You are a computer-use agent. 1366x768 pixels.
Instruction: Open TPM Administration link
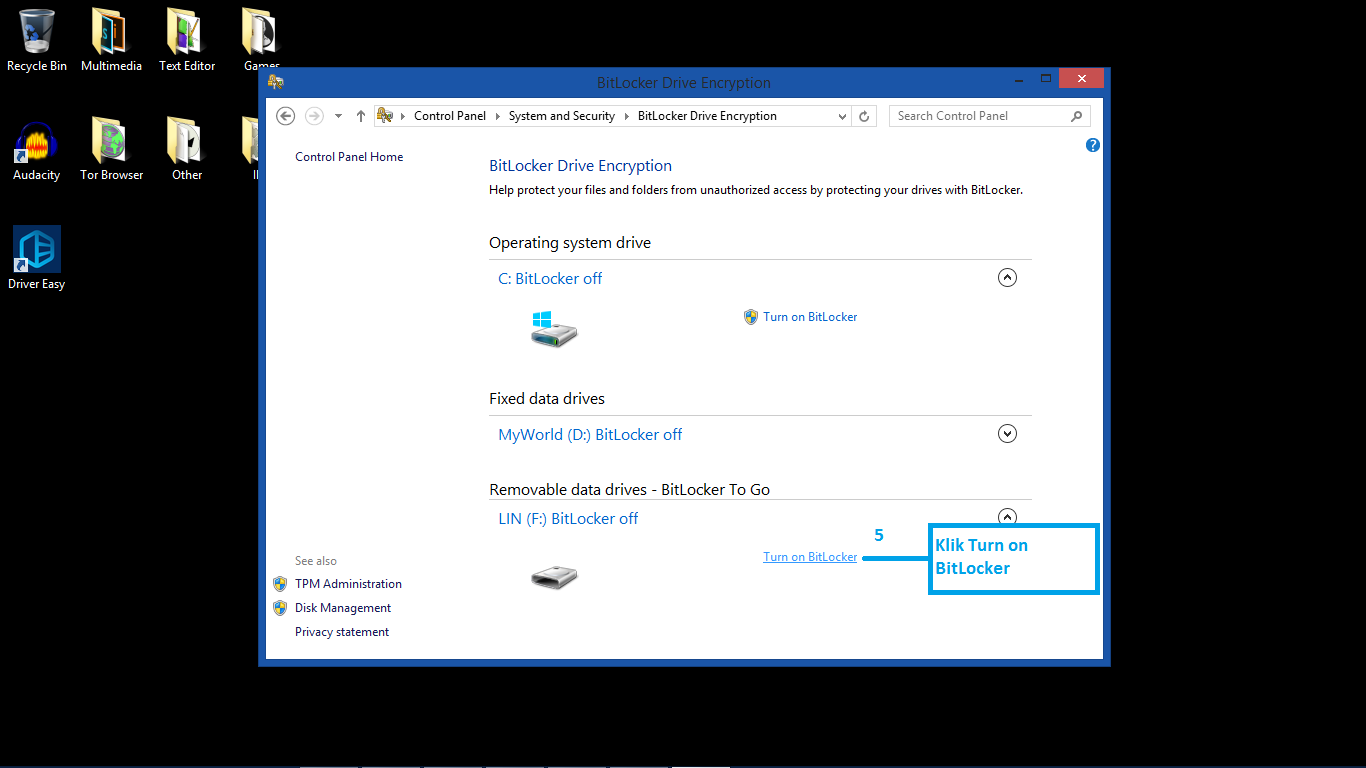pos(348,584)
